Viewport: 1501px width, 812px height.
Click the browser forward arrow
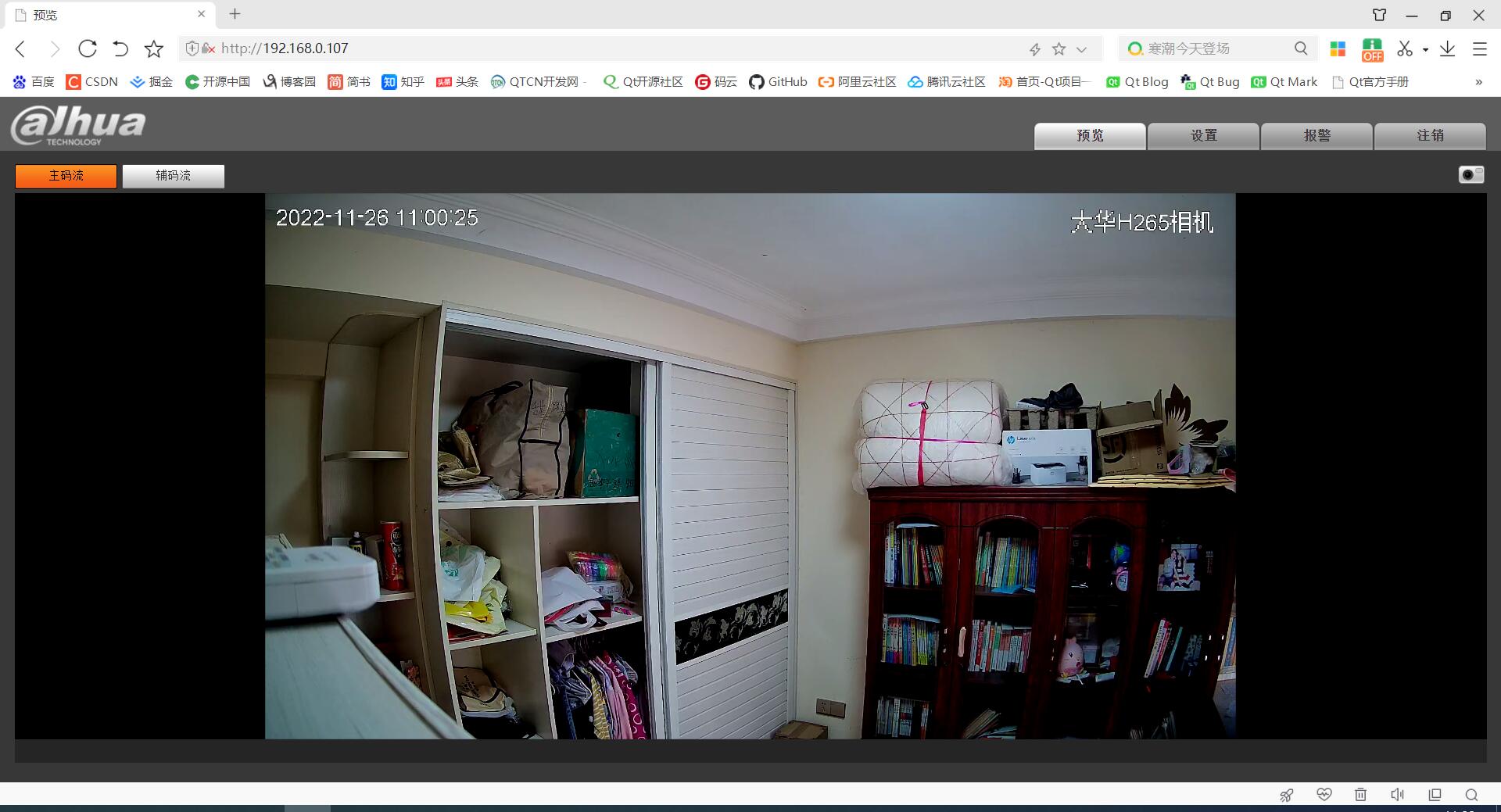[55, 49]
